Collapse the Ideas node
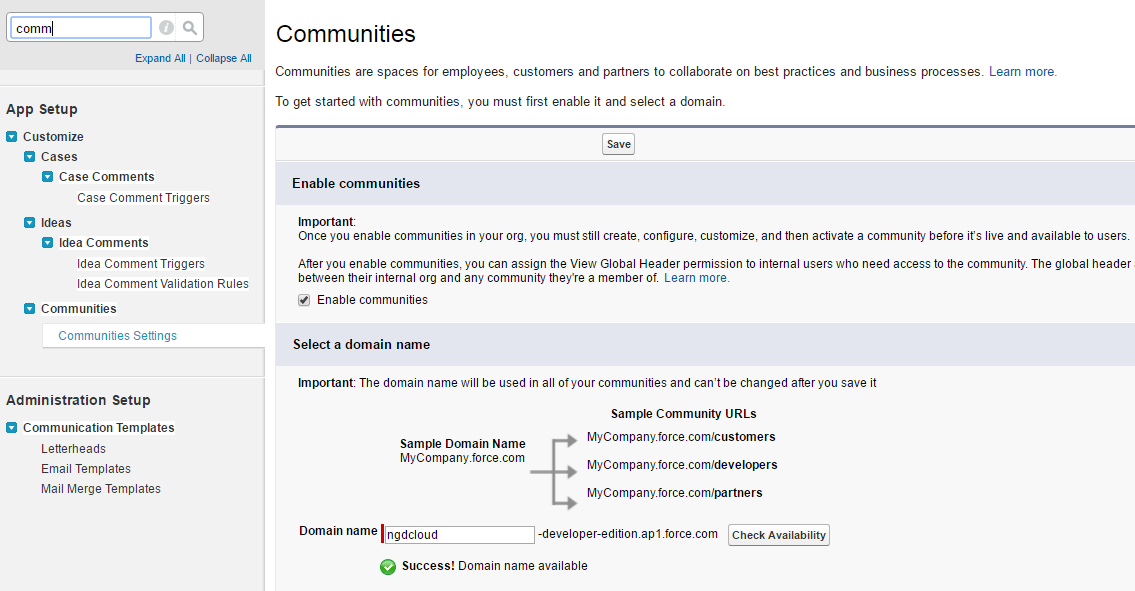The height and width of the screenshot is (591, 1135). tap(29, 222)
